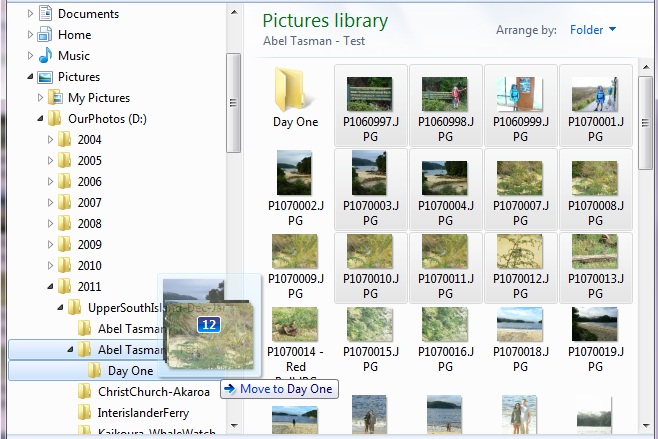This screenshot has width=658, height=439.
Task: Select the Home library icon
Action: (x=45, y=34)
